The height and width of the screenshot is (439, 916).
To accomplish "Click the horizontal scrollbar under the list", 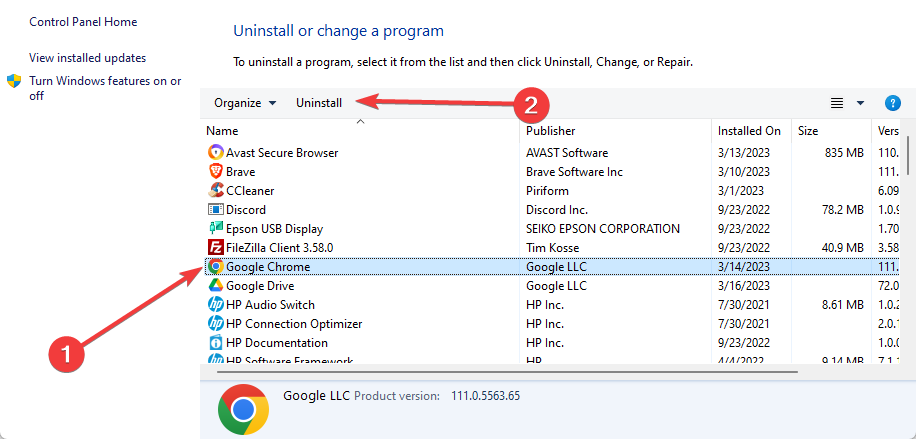I will point(506,371).
